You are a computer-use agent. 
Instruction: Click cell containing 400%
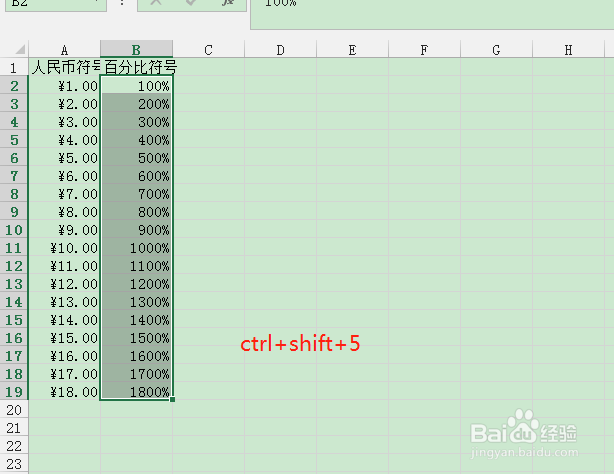(136, 139)
